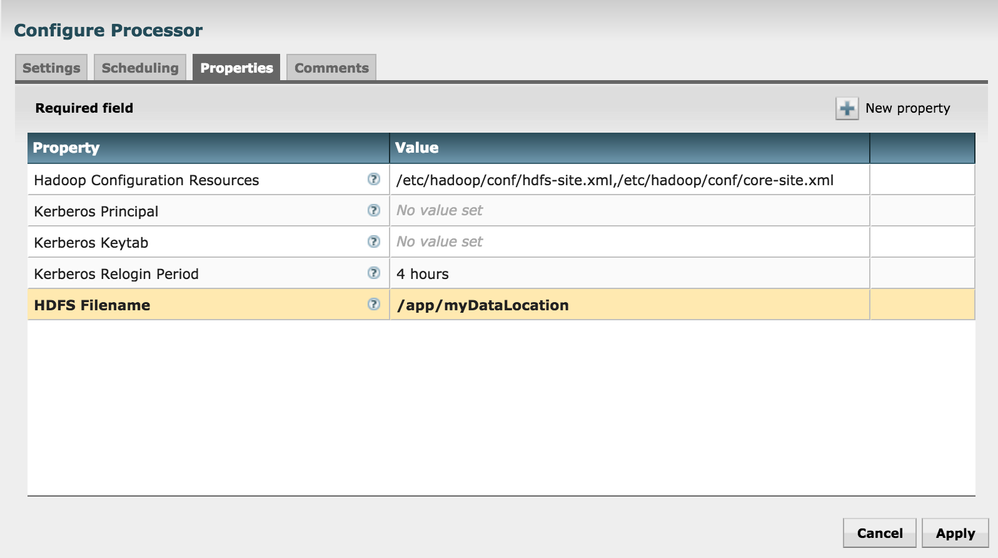998x558 pixels.
Task: Edit the Hadoop Configuration Resources value
Action: tap(615, 180)
